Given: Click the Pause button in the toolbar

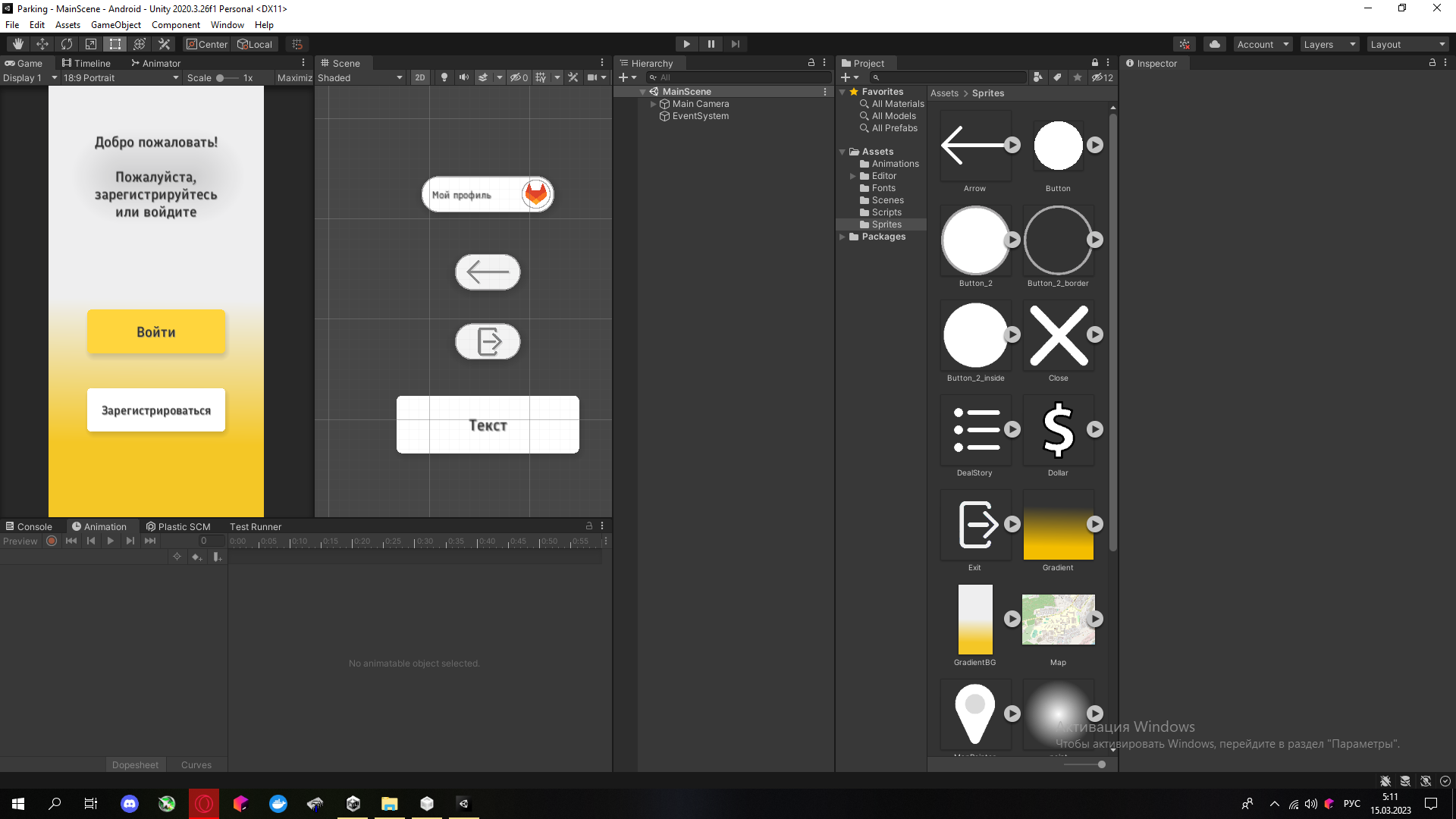Looking at the screenshot, I should pyautogui.click(x=711, y=44).
